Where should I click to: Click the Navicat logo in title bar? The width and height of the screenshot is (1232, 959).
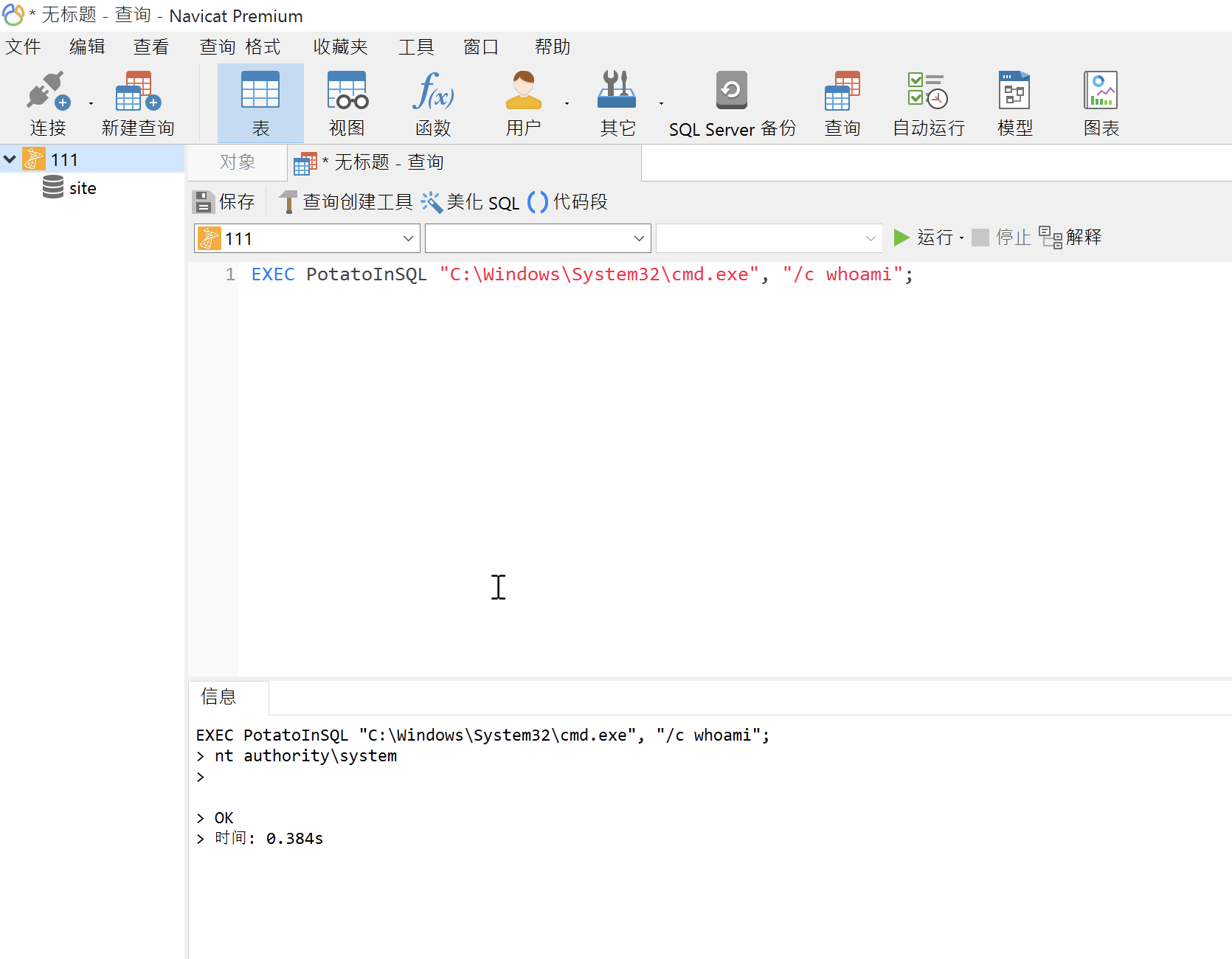13,15
